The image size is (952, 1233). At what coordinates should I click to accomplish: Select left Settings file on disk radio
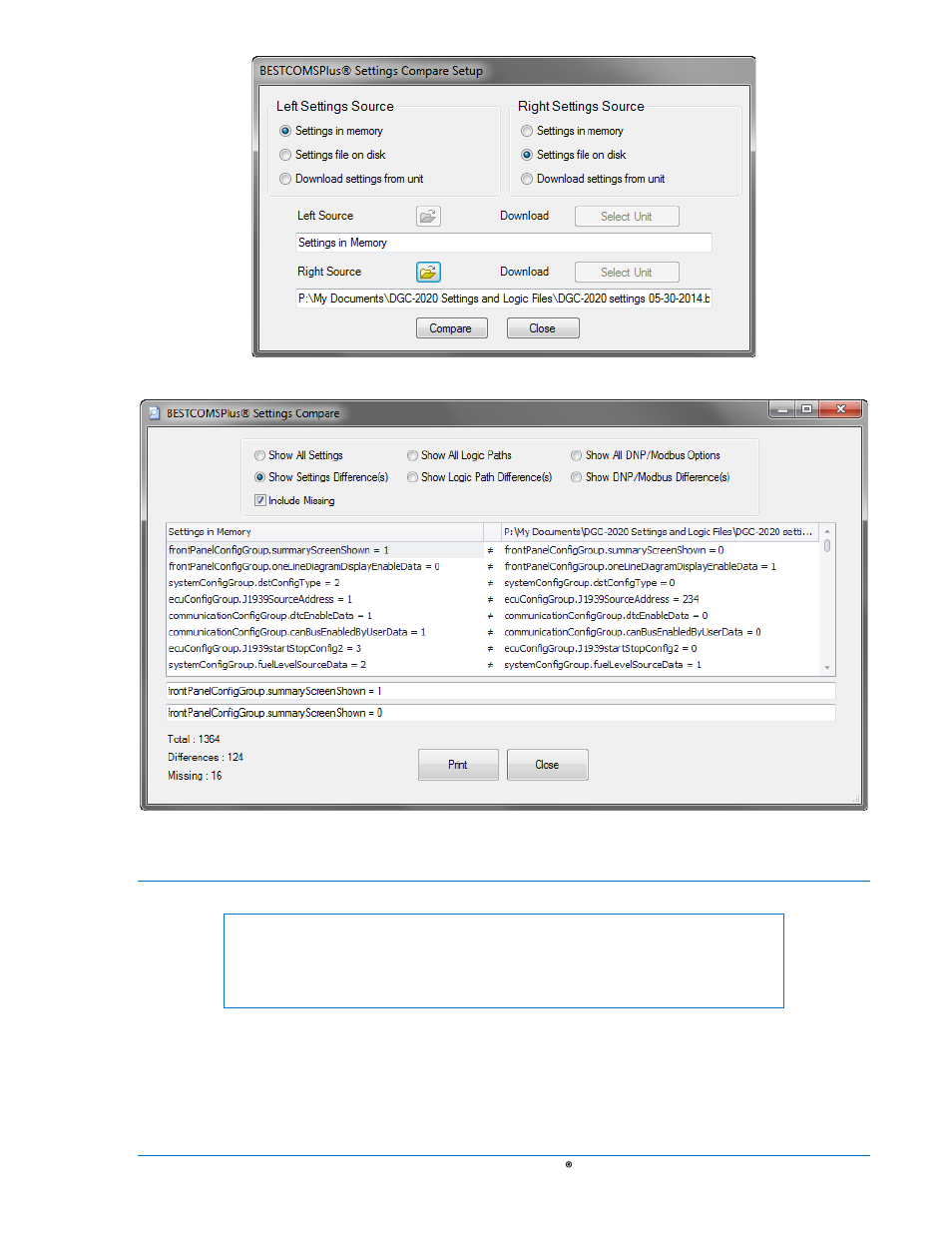tap(285, 155)
